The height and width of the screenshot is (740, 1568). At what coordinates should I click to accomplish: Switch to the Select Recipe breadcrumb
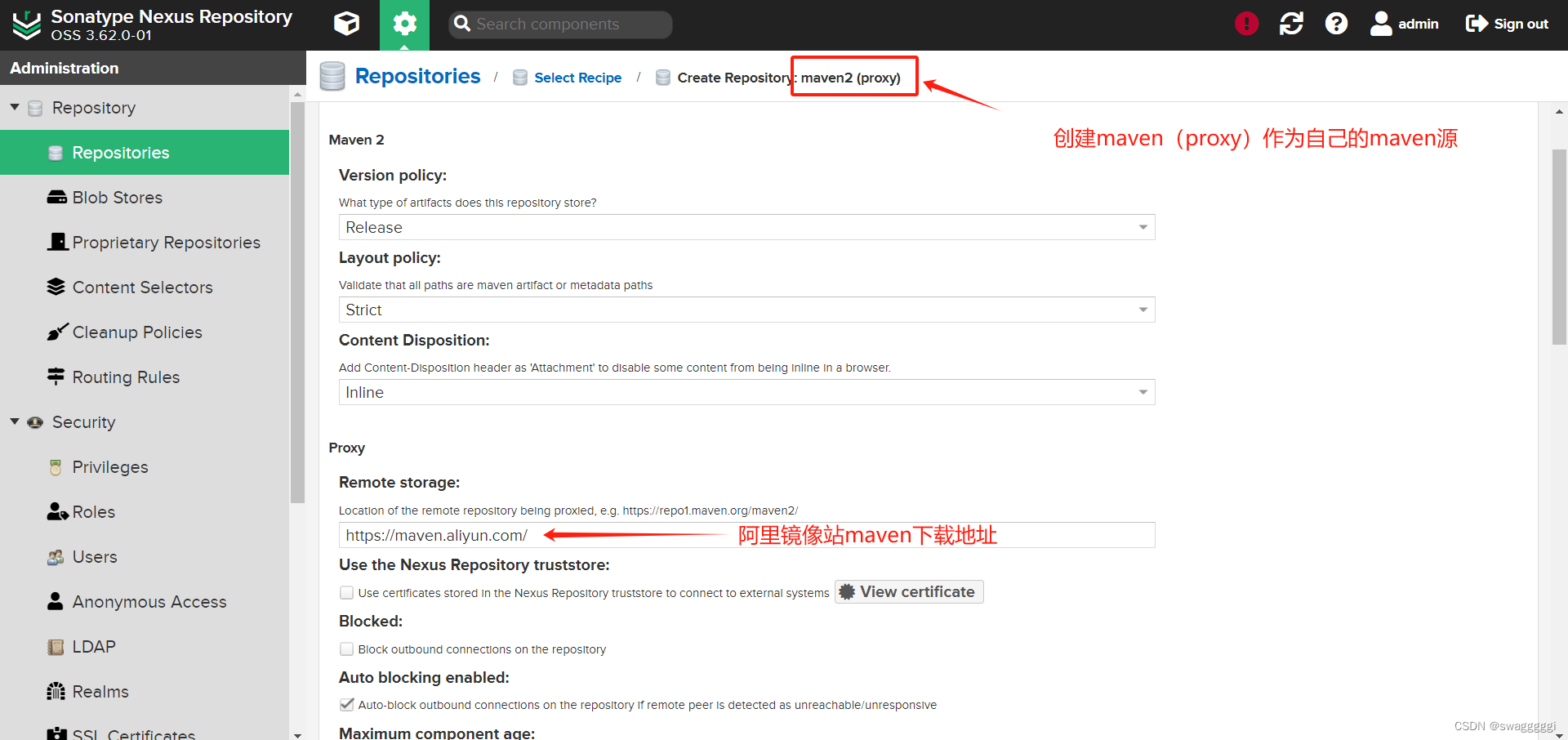577,77
